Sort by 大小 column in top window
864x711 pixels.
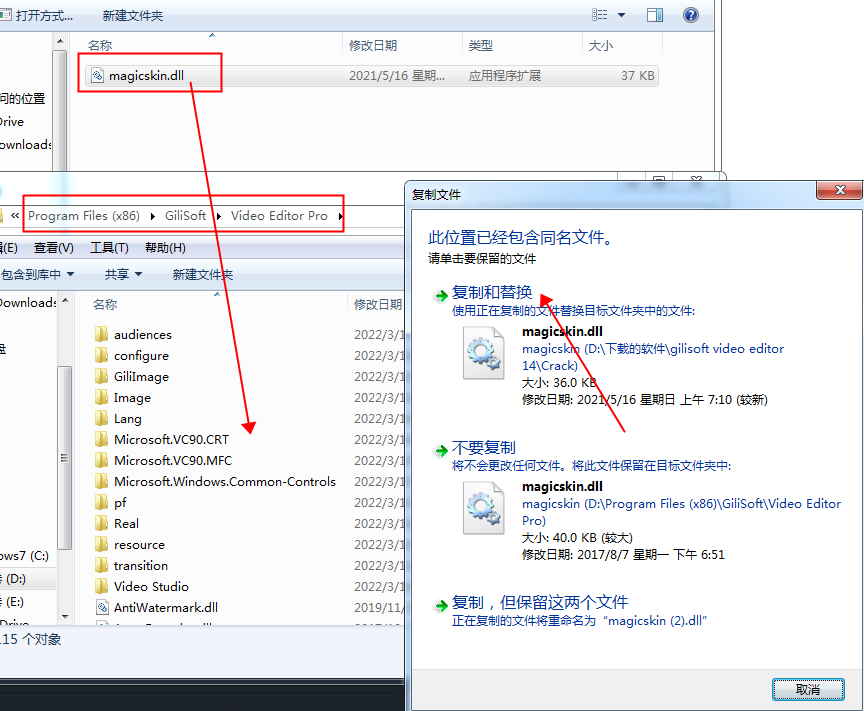[x=601, y=46]
